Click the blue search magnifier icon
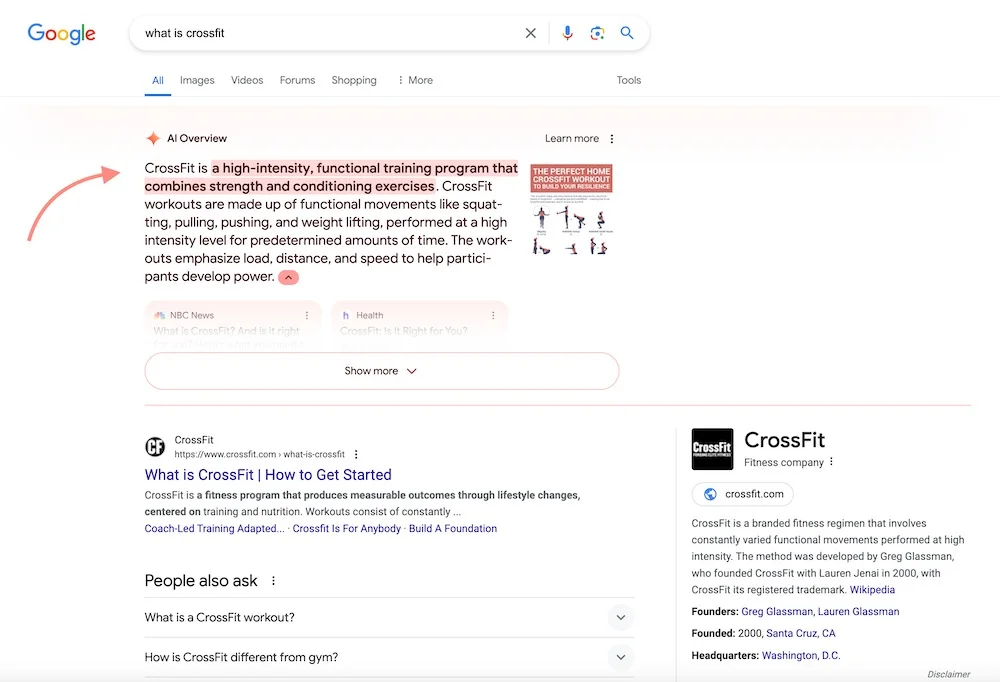 click(627, 33)
